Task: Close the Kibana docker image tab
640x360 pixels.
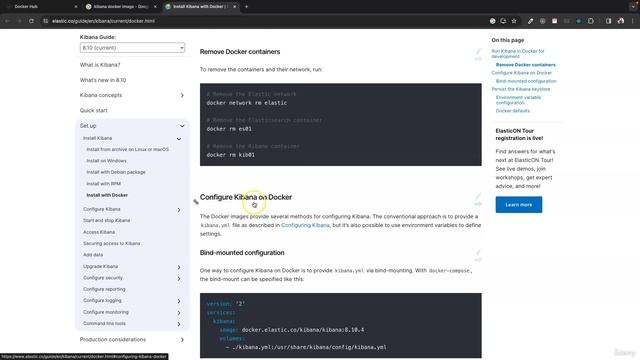Action: click(155, 7)
